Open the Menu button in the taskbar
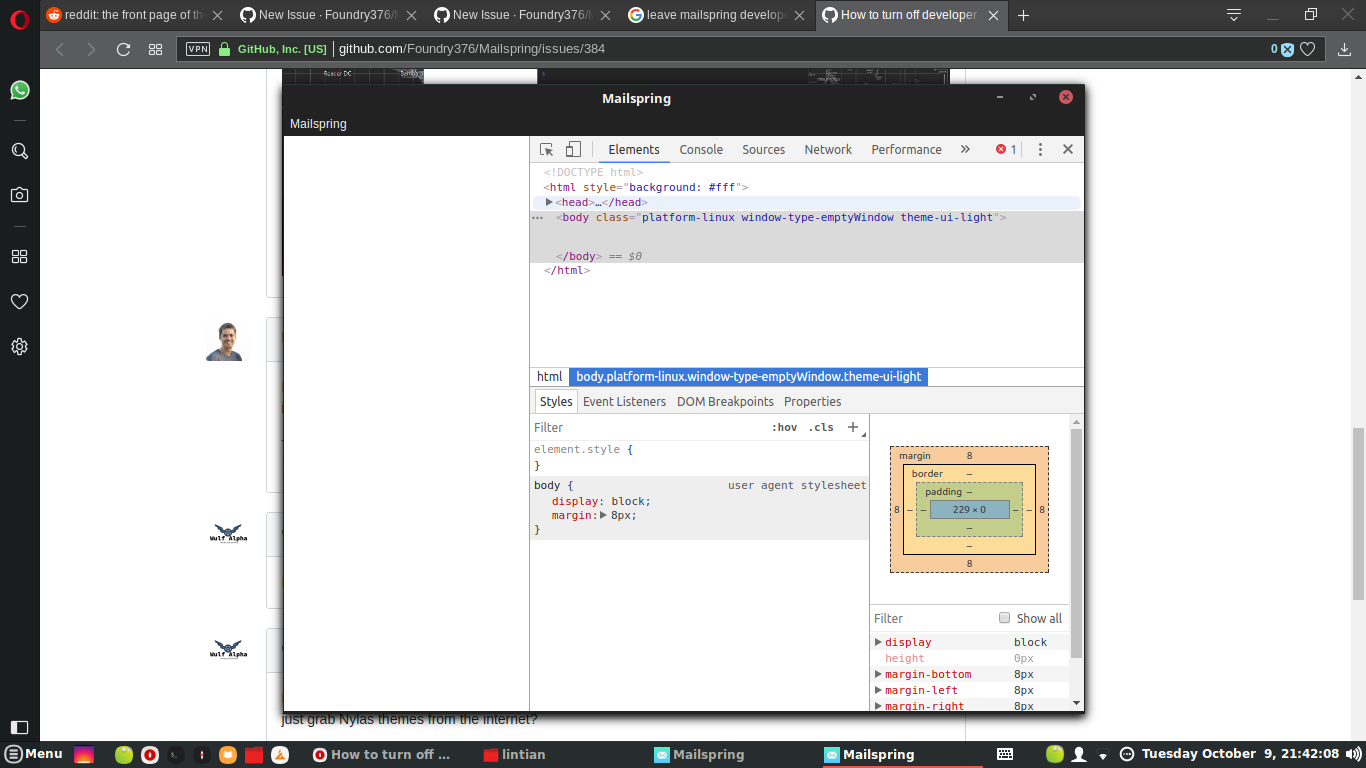Viewport: 1366px width, 768px height. tap(32, 754)
